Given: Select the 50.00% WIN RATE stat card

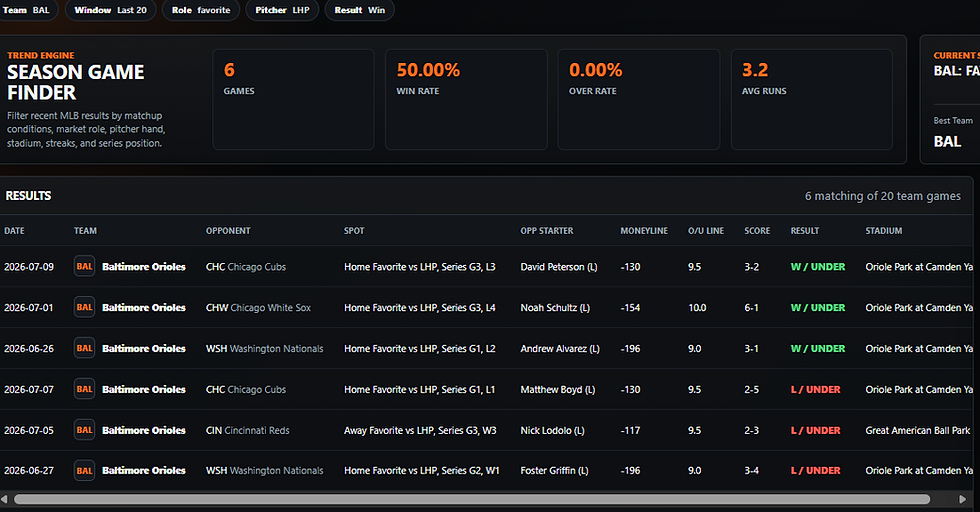Looking at the screenshot, I should [466, 99].
